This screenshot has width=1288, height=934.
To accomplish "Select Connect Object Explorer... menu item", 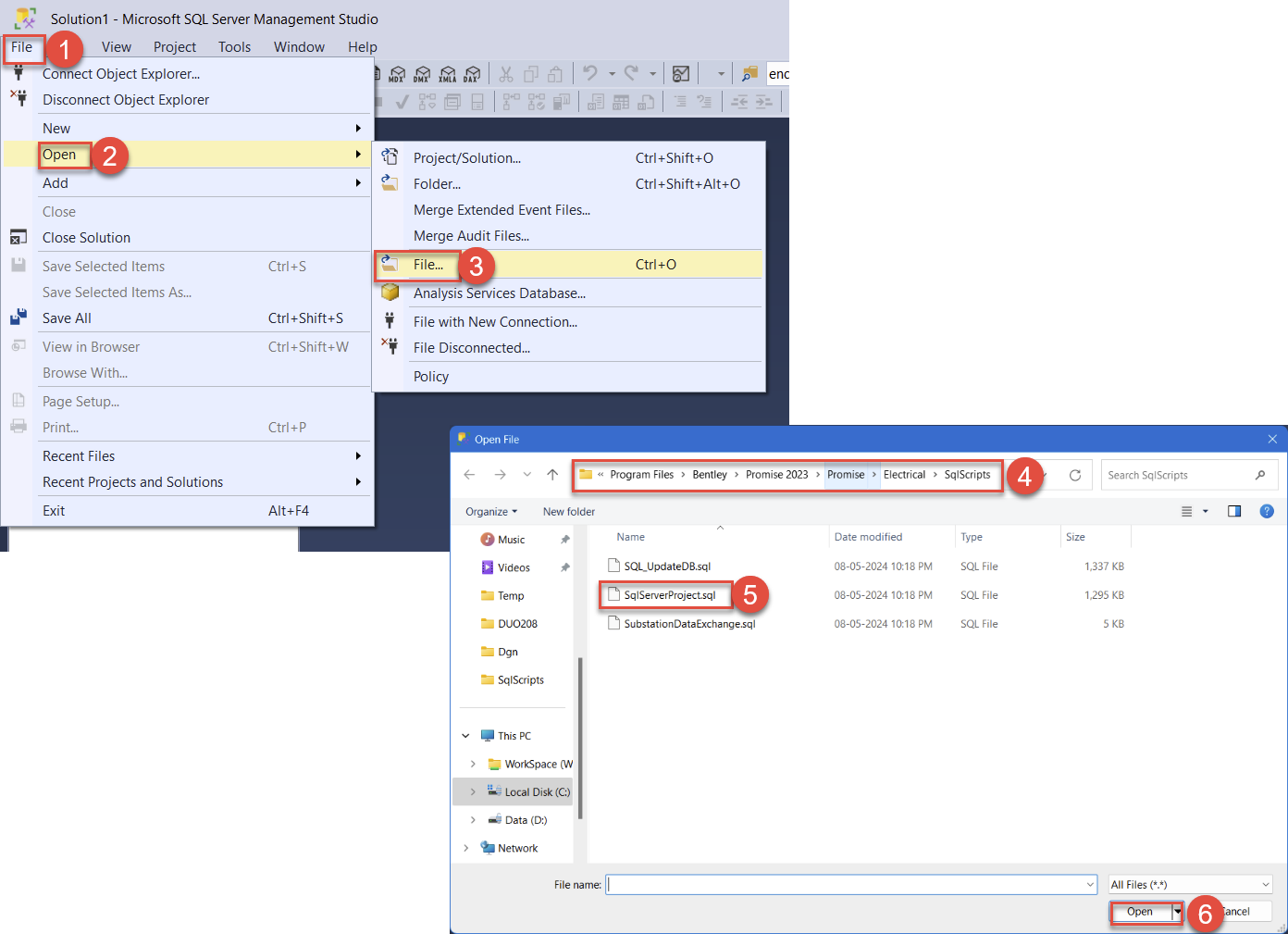I will (188, 74).
